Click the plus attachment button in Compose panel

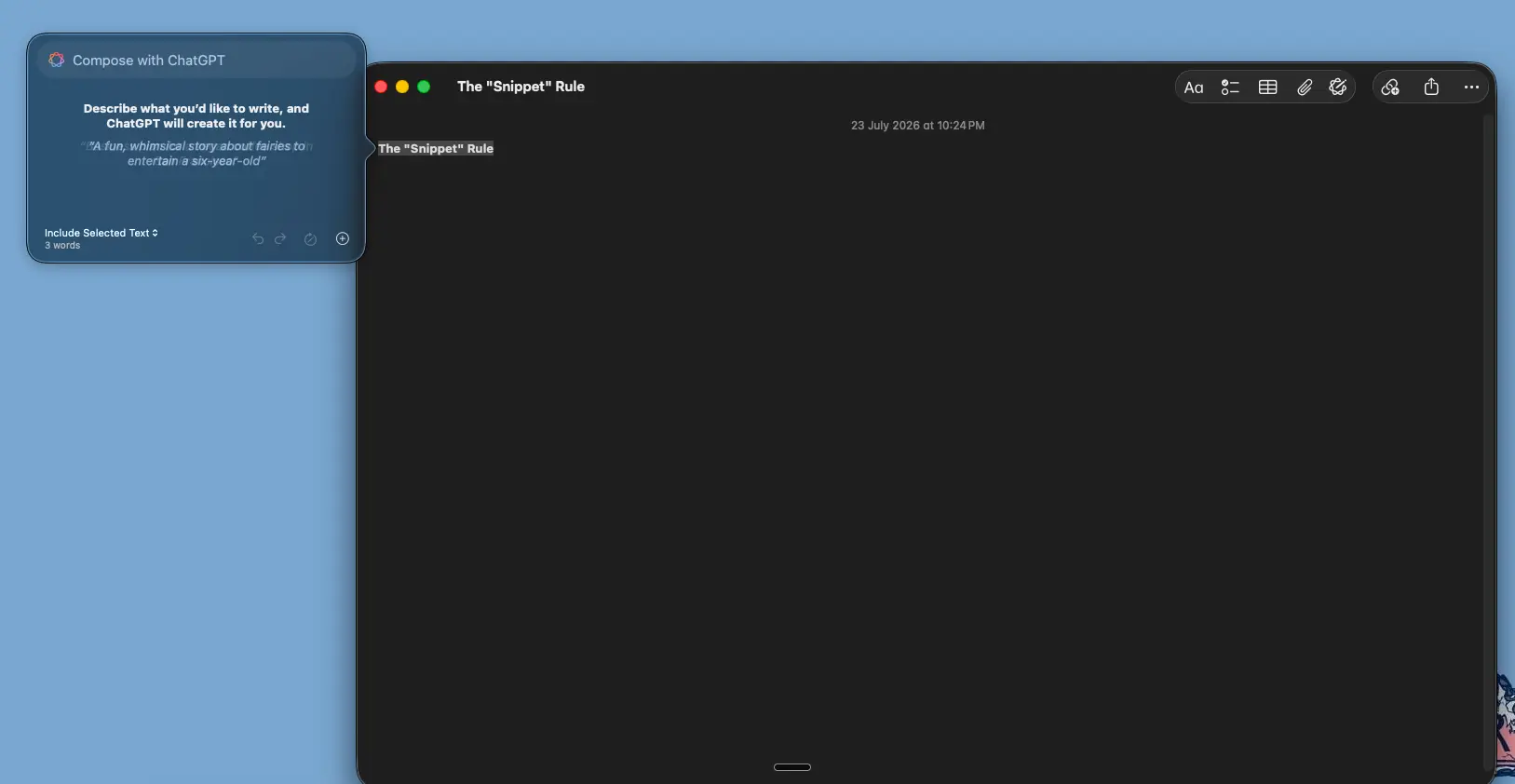tap(343, 238)
